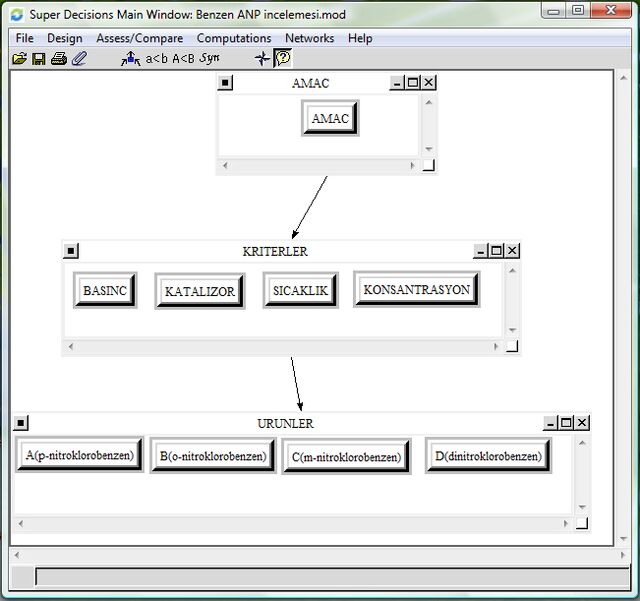
Task: Toggle the help question bubble icon
Action: [282, 58]
